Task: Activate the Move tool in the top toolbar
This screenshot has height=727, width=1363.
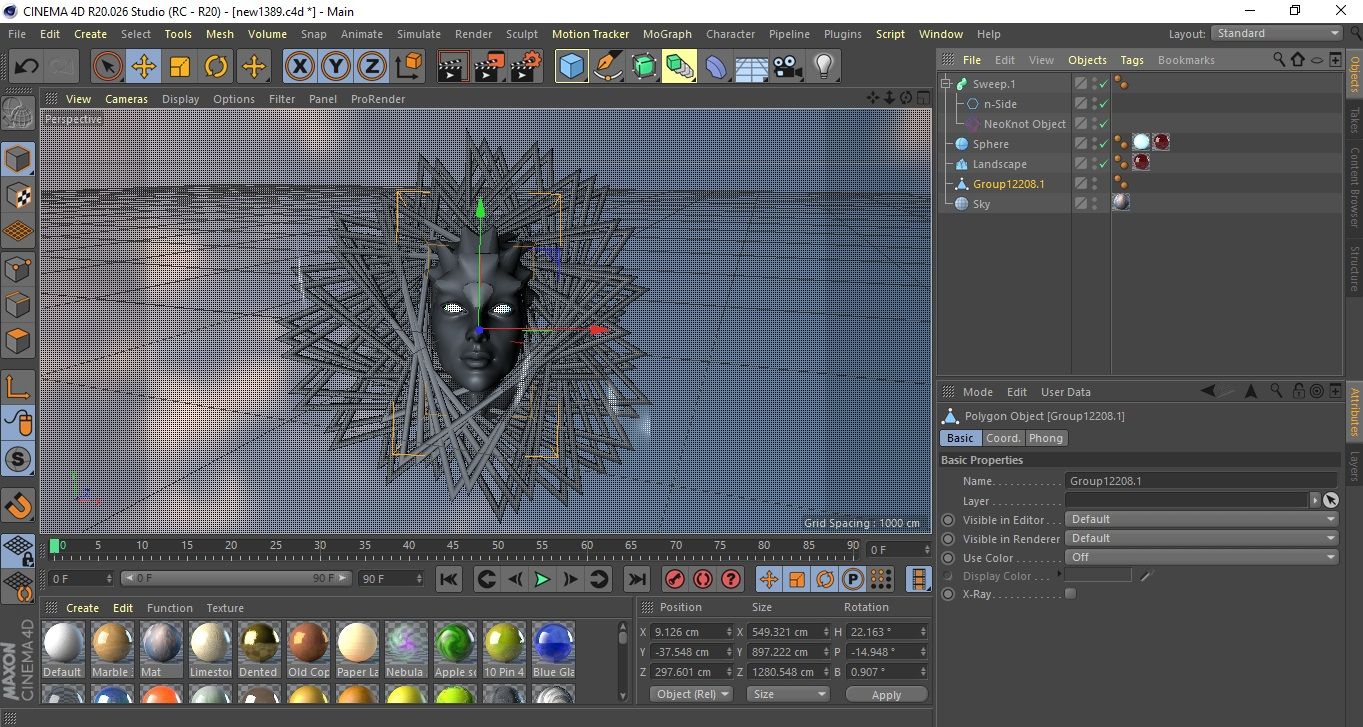Action: coord(144,67)
